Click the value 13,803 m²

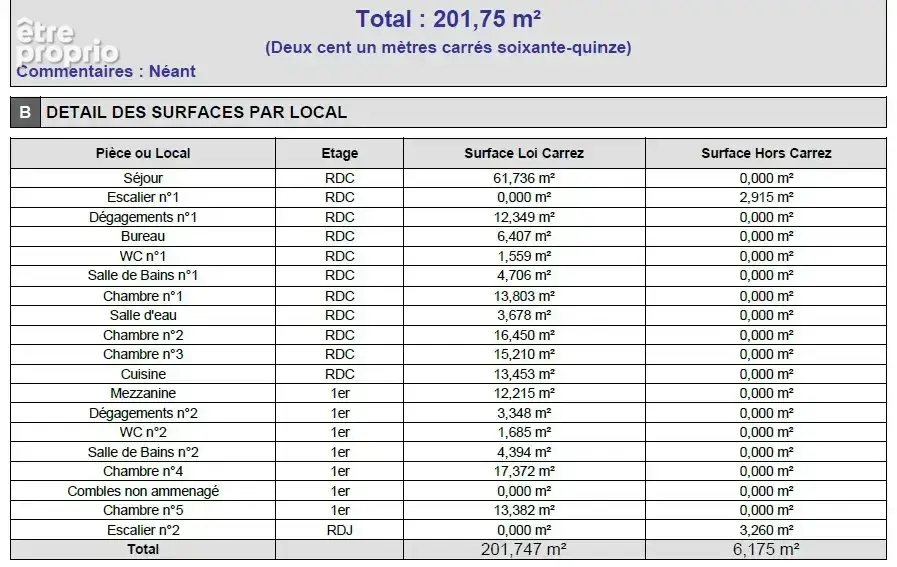[x=524, y=296]
